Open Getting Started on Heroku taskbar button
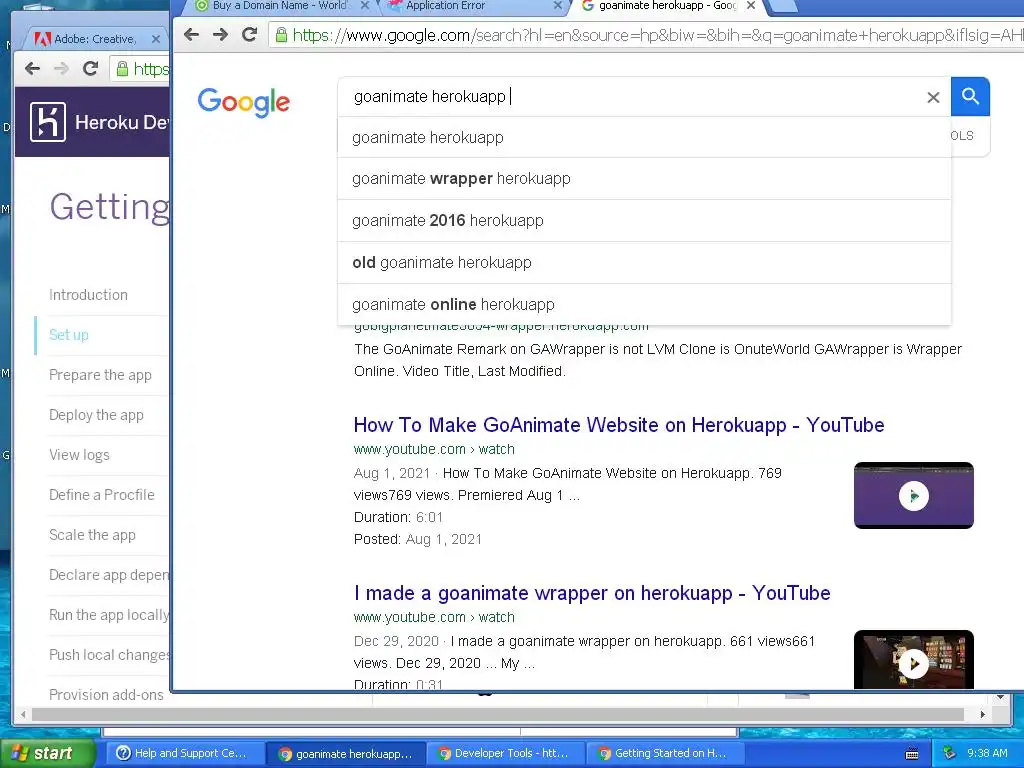The image size is (1024, 768). pyautogui.click(x=663, y=754)
